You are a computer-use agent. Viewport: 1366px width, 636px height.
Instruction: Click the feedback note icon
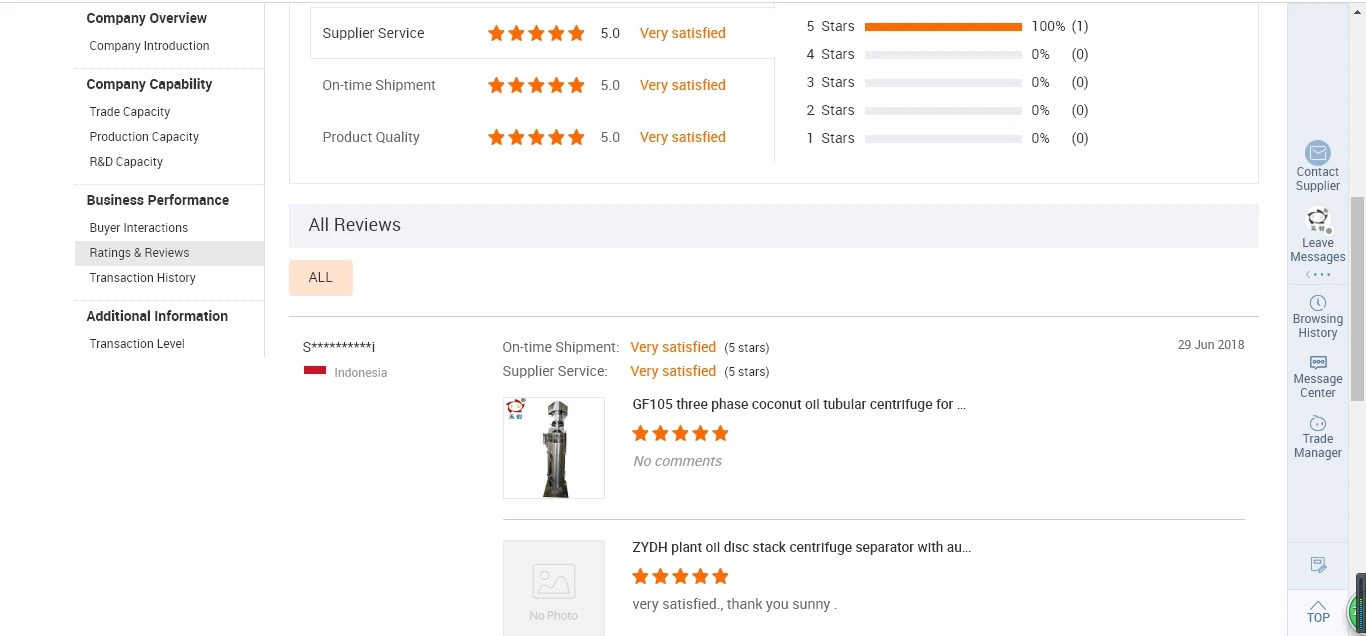[x=1318, y=565]
